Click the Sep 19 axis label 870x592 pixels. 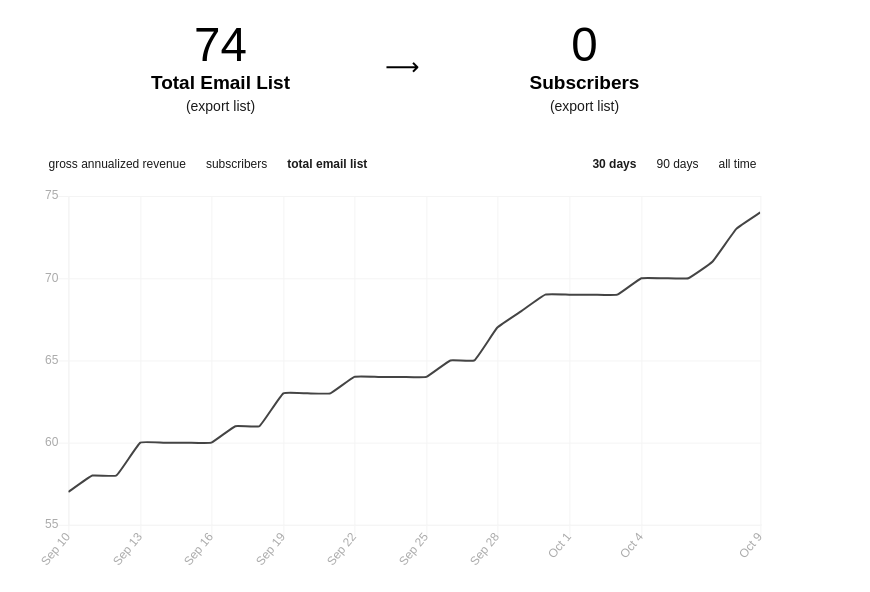tap(271, 549)
